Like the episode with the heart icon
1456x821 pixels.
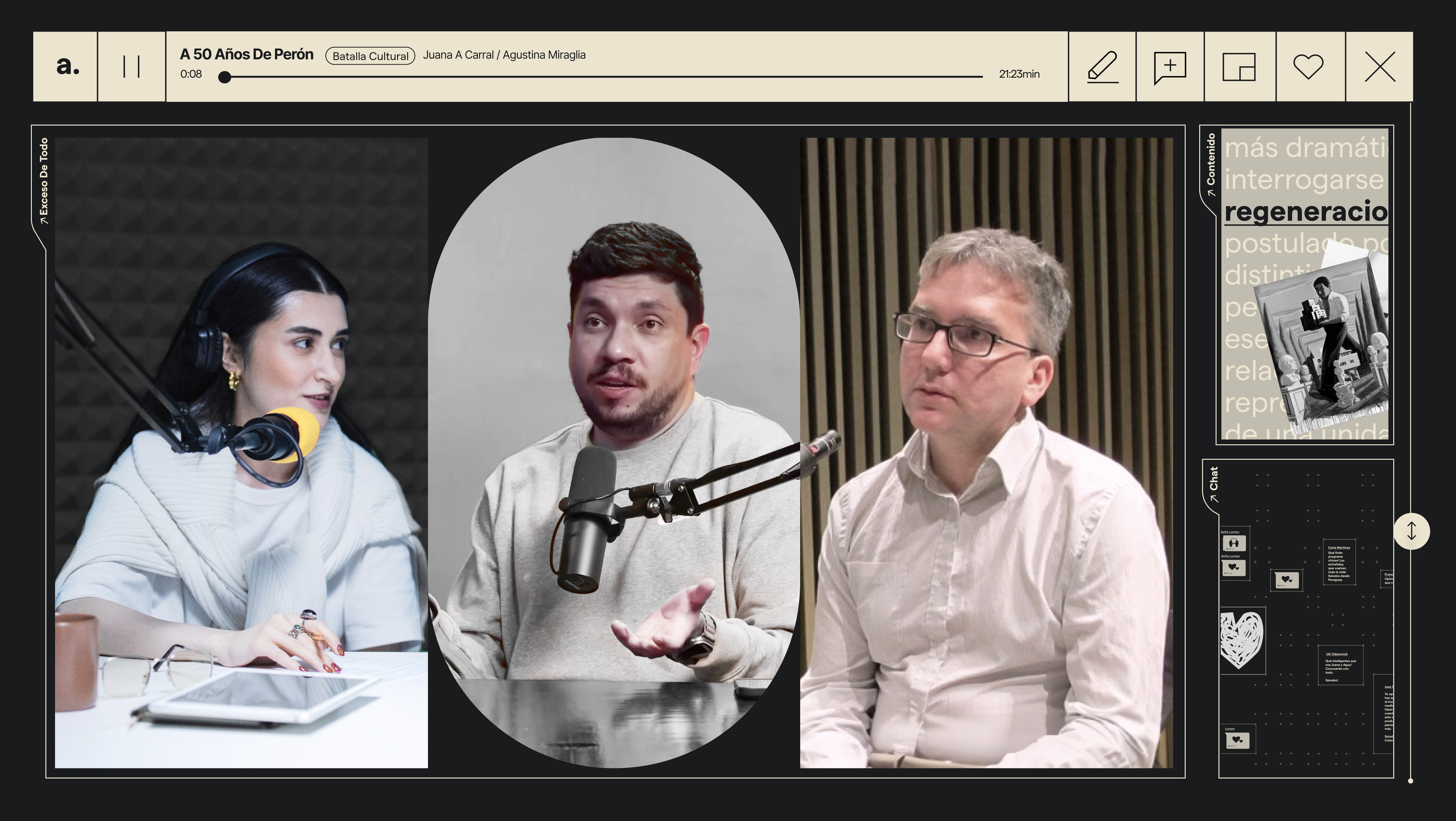point(1309,67)
